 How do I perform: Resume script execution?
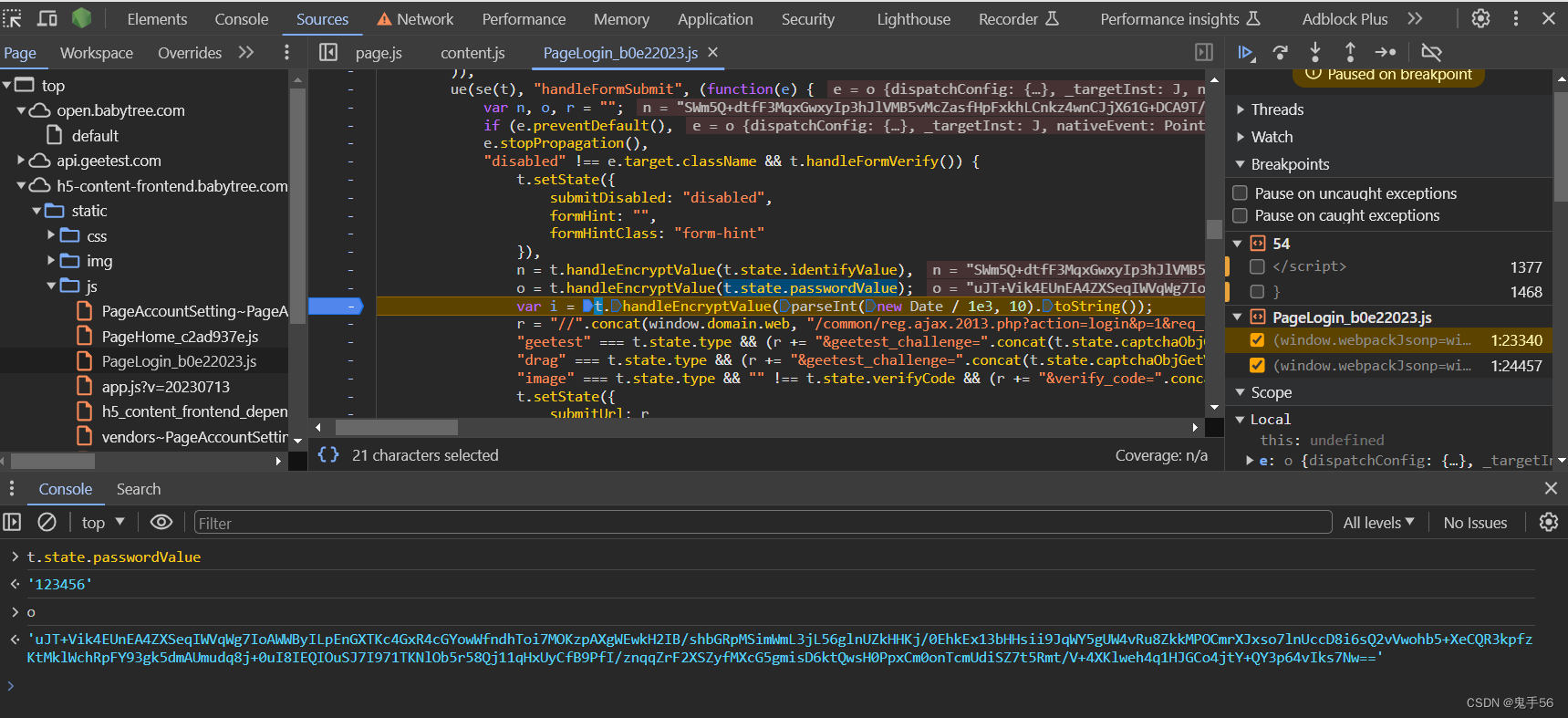click(x=1246, y=53)
